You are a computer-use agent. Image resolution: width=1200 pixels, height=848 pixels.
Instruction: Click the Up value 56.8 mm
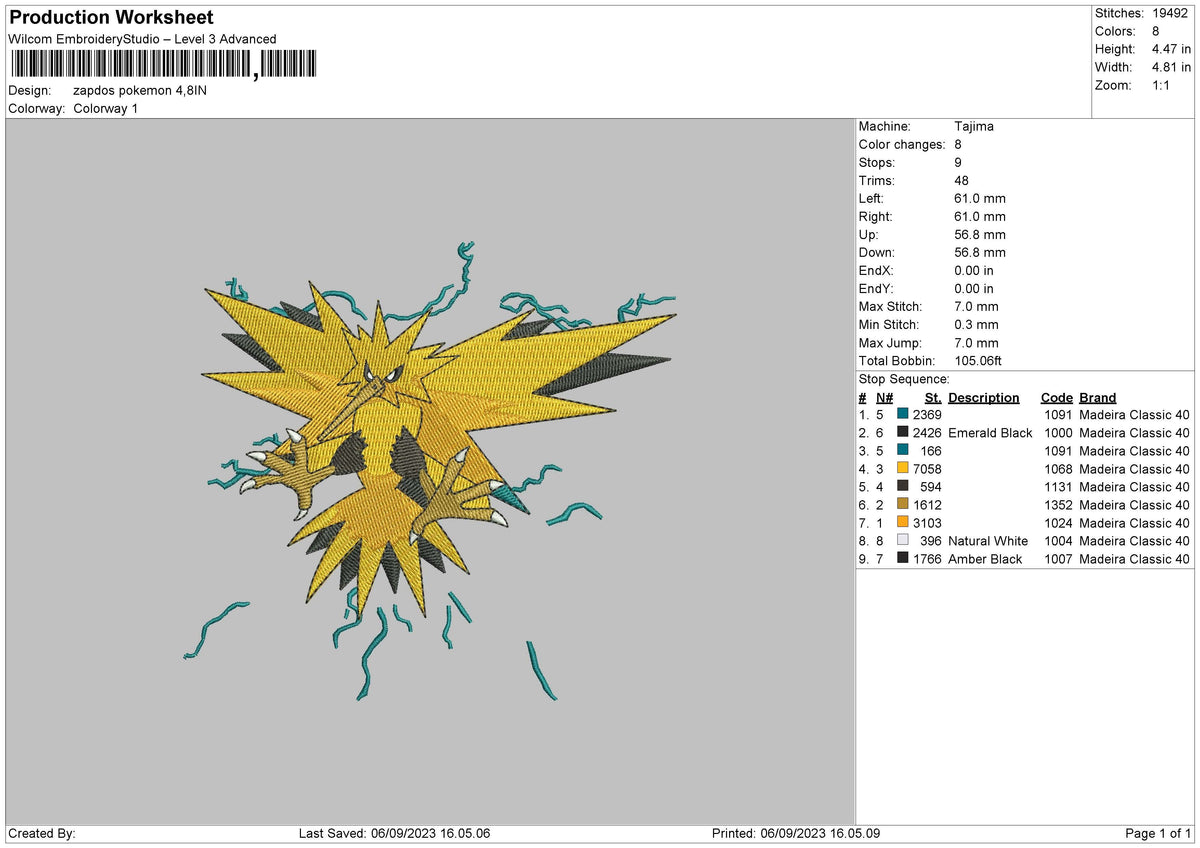click(x=980, y=235)
